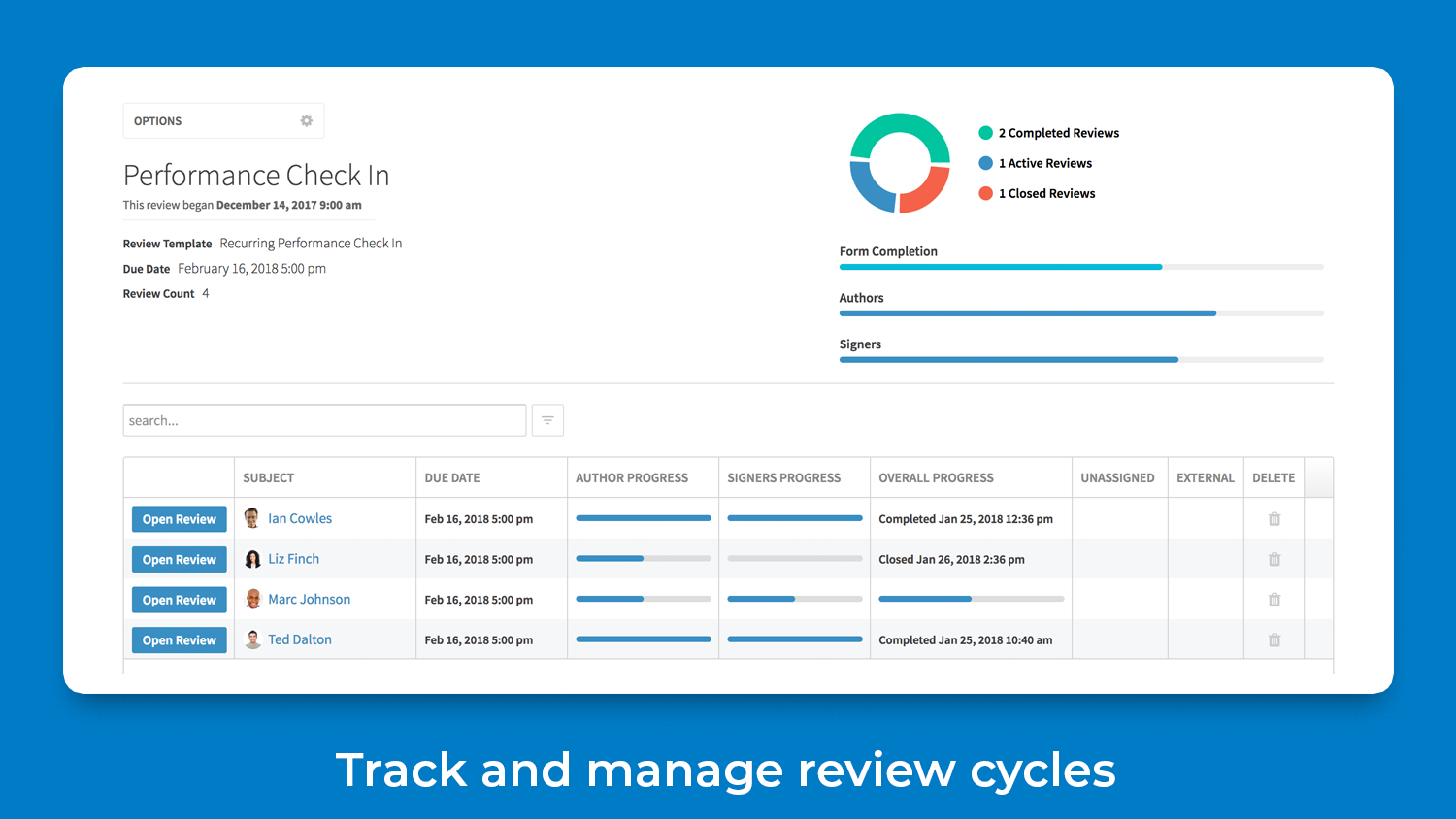Click Ian Cowles' profile avatar
This screenshot has height=819, width=1456.
tap(252, 518)
